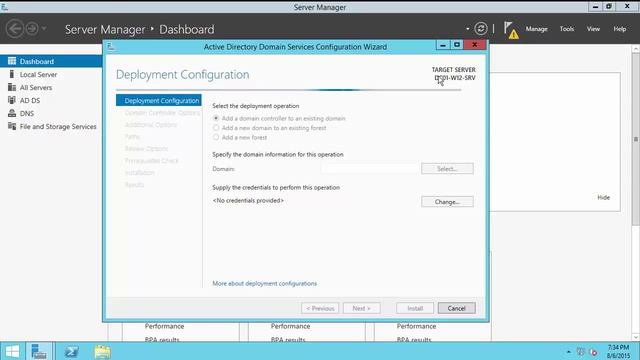This screenshot has width=640, height=360.
Task: Click the <No credentials provided> text
Action: pyautogui.click(x=248, y=200)
